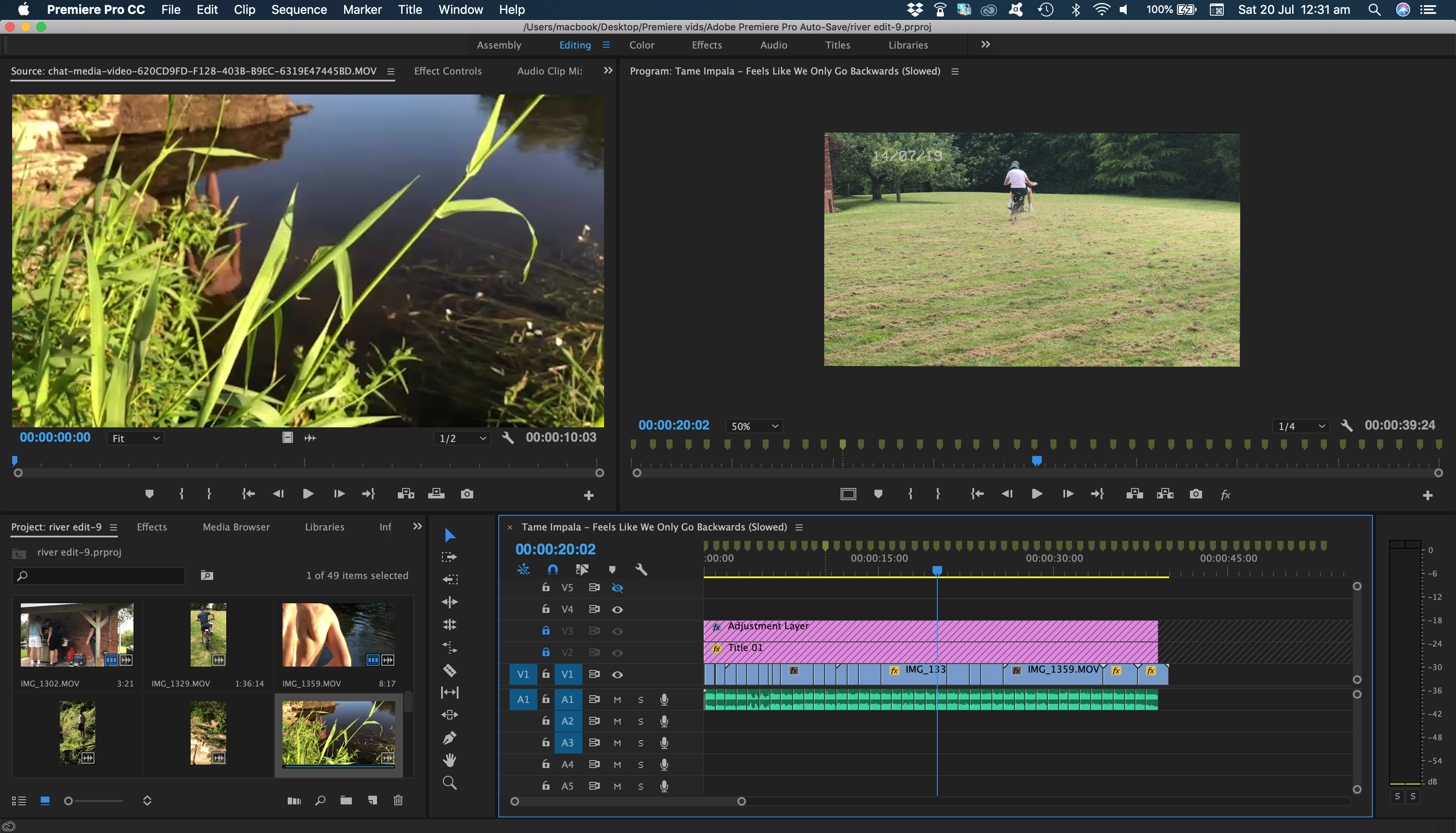Open Media Browser tab
This screenshot has width=1456, height=833.
tap(236, 527)
